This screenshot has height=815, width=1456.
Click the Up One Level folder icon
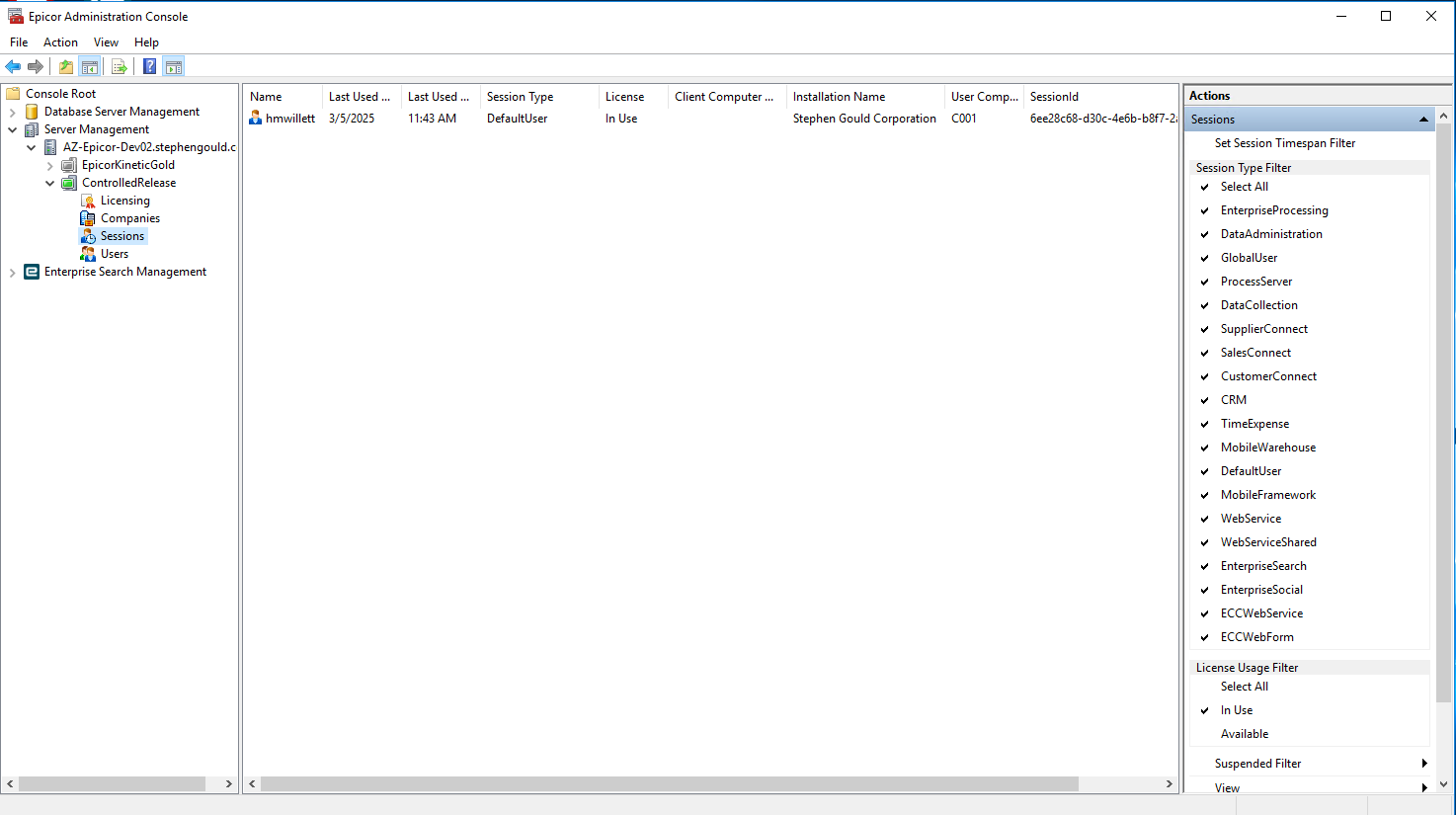tap(65, 66)
